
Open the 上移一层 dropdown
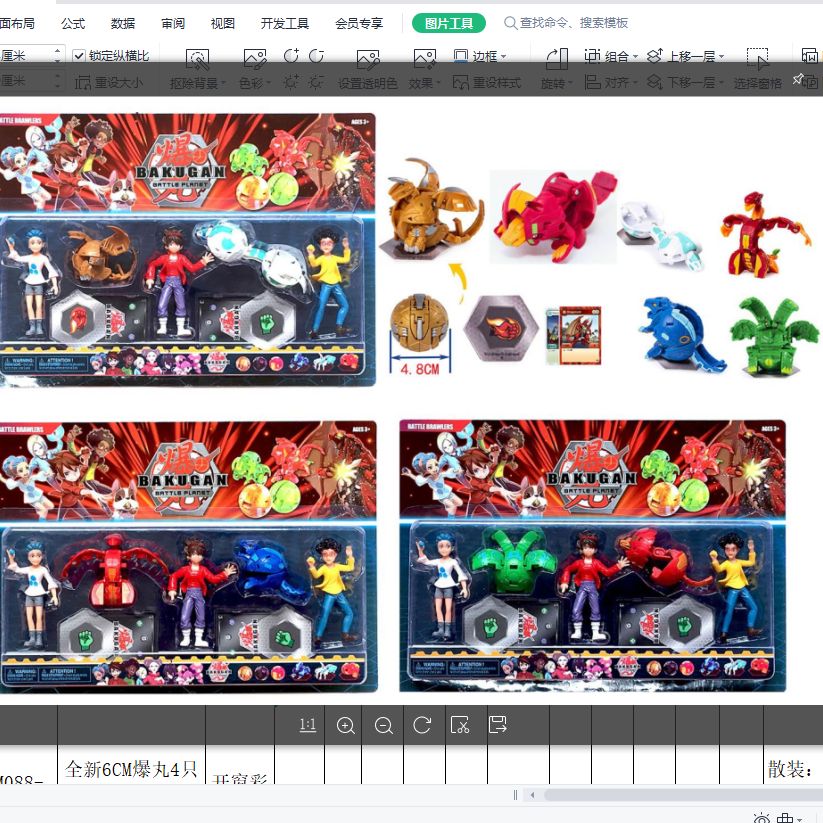coord(686,56)
